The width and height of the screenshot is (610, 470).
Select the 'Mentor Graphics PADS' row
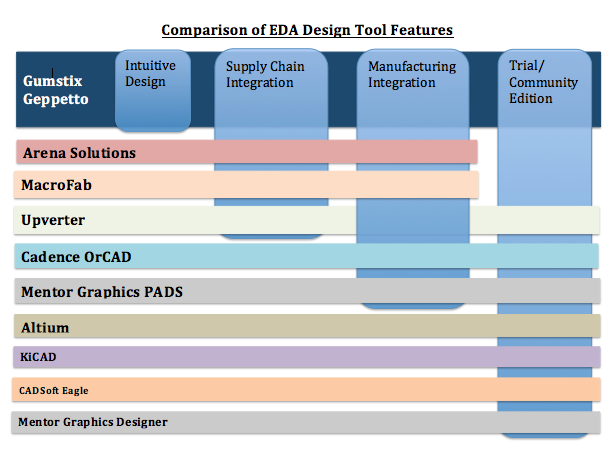pyautogui.click(x=307, y=291)
